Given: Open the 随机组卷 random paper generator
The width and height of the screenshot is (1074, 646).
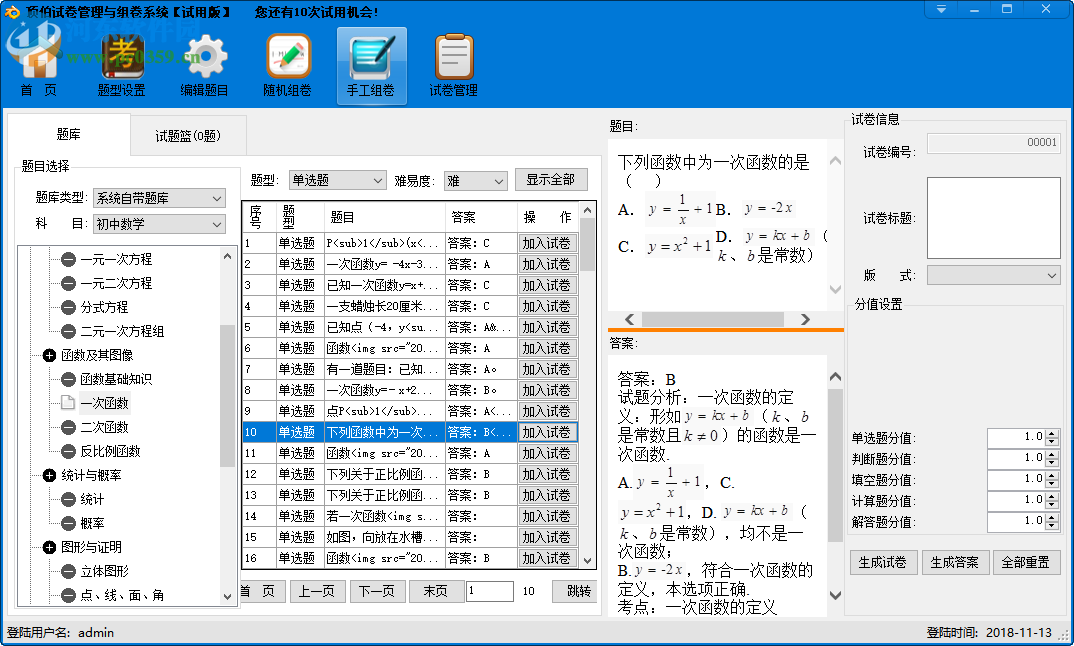Looking at the screenshot, I should pyautogui.click(x=286, y=62).
